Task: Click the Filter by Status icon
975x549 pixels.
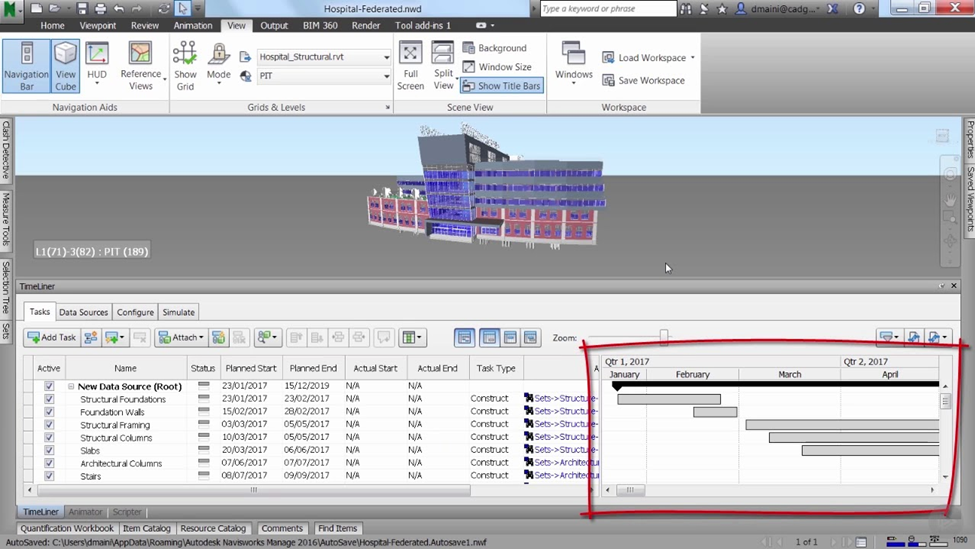Action: coord(889,337)
